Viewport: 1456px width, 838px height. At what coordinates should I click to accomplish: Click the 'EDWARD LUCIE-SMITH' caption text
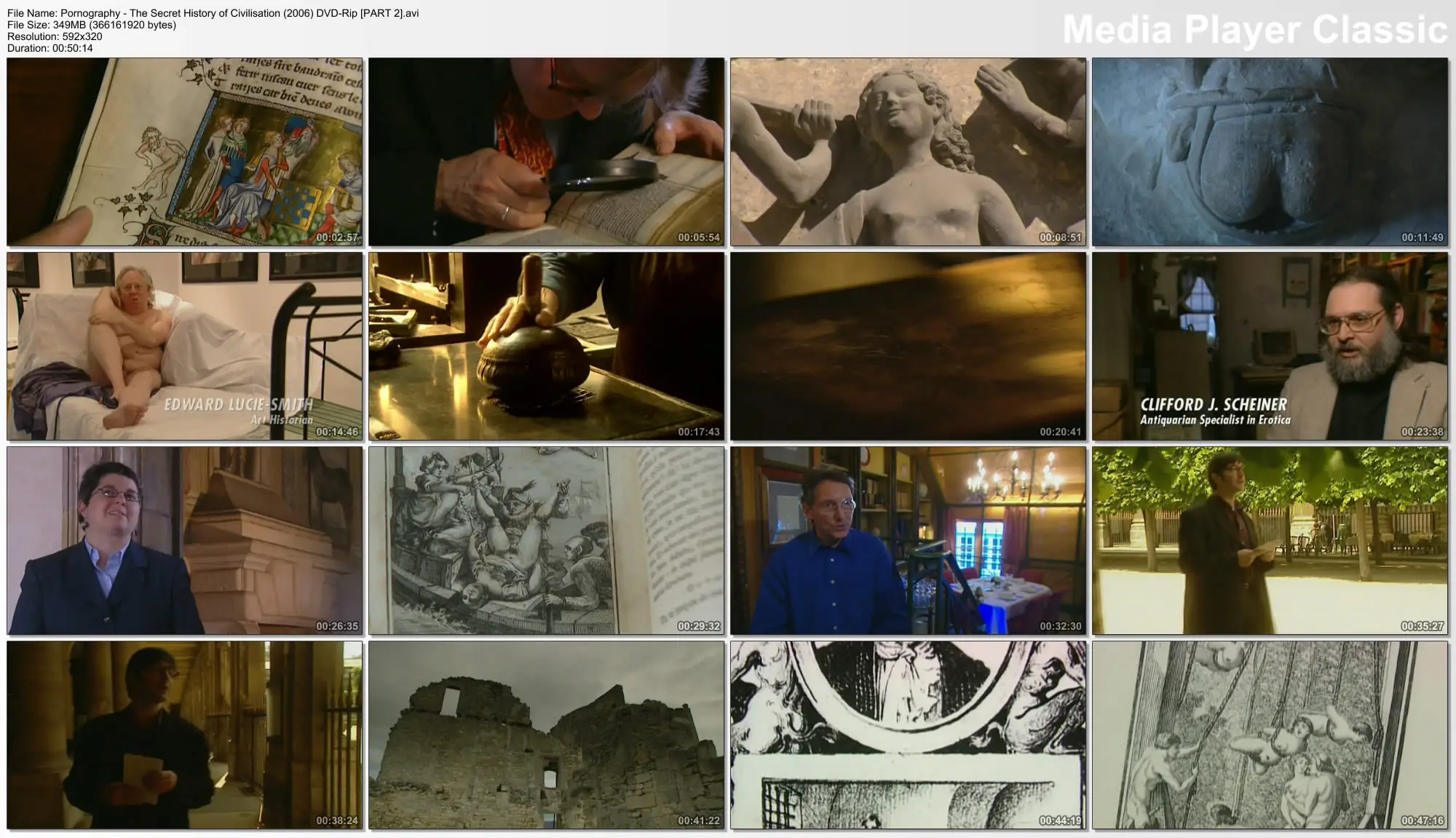click(239, 405)
